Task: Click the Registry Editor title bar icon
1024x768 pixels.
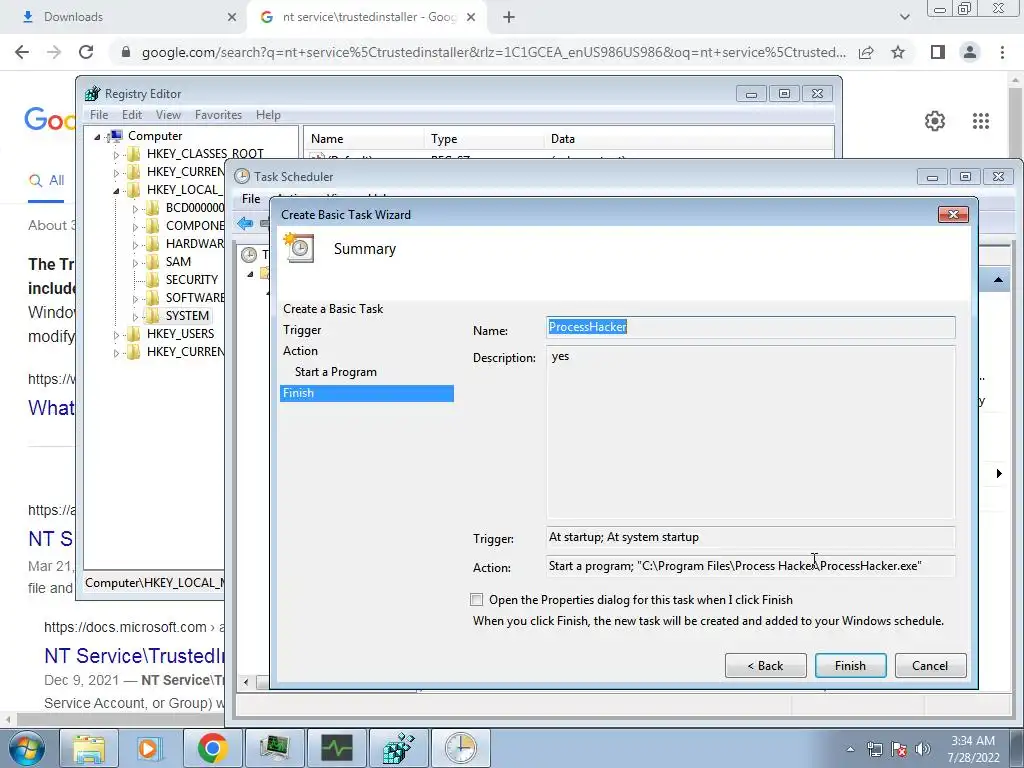Action: click(93, 94)
